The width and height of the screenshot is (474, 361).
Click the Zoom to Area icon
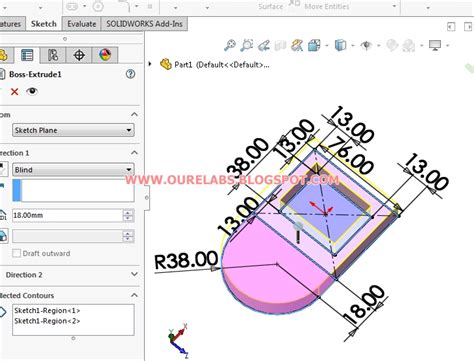point(247,45)
